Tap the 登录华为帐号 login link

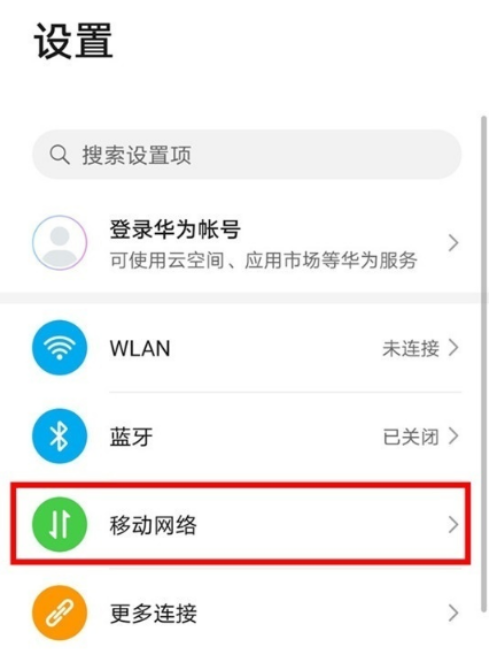175,229
